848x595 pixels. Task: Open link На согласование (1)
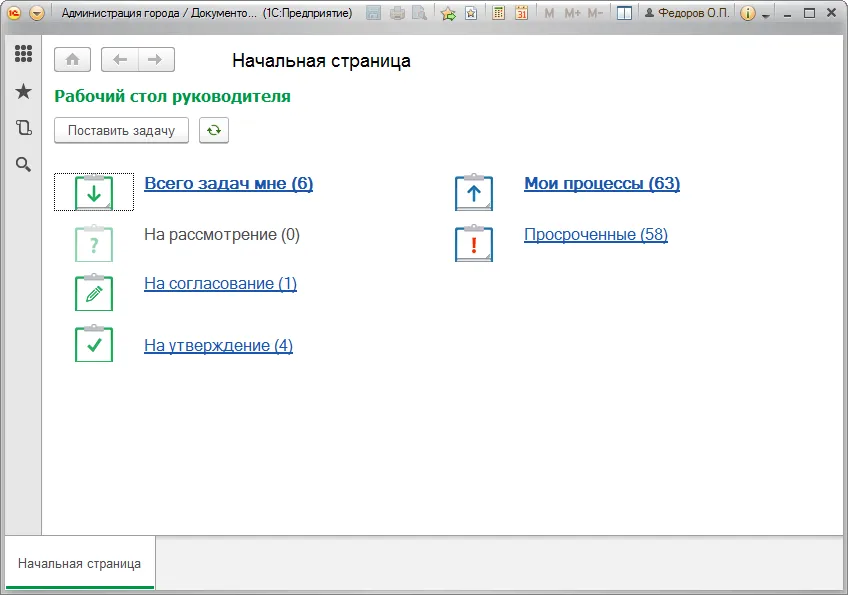220,283
